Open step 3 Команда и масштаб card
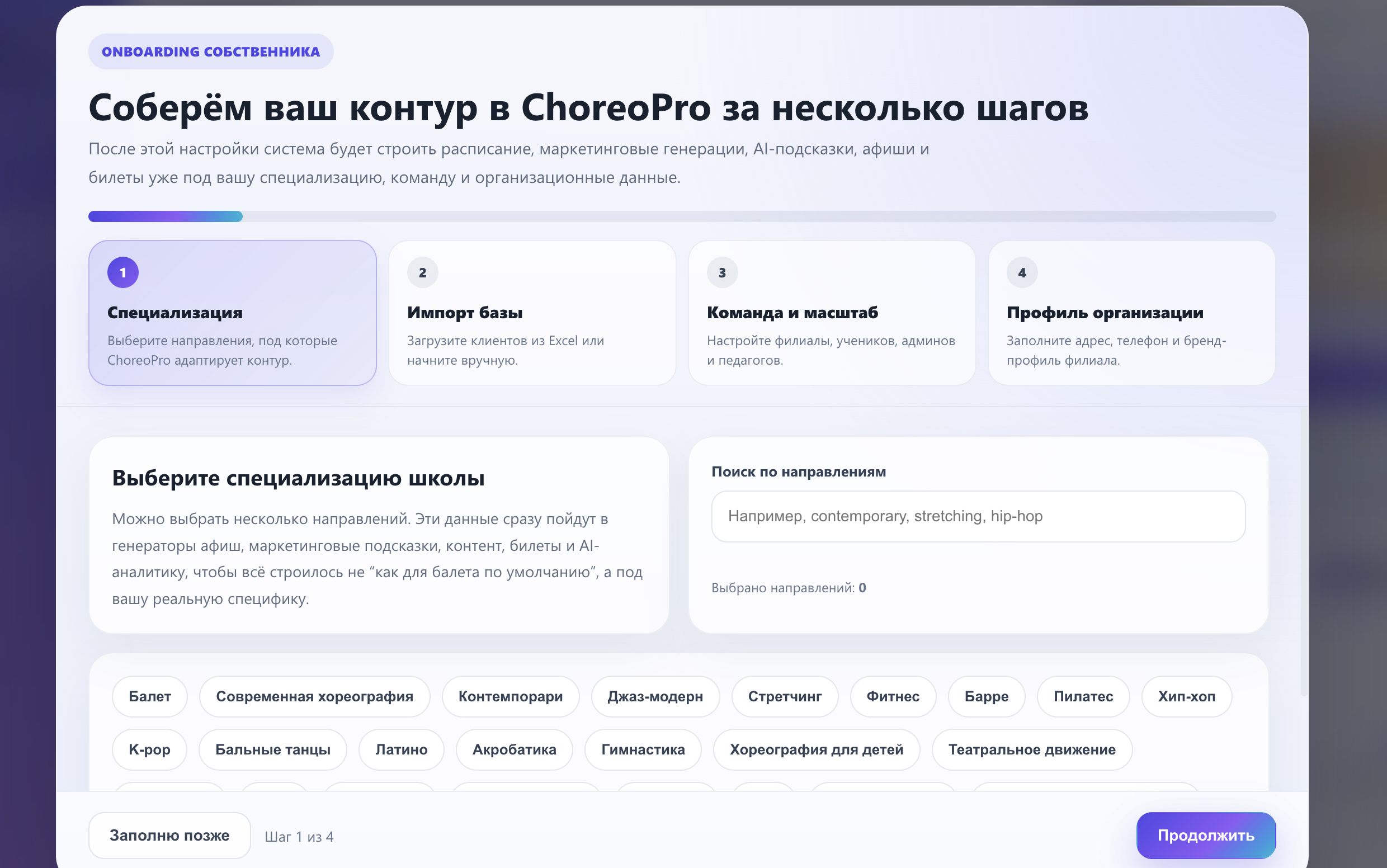This screenshot has width=1387, height=868. point(832,313)
